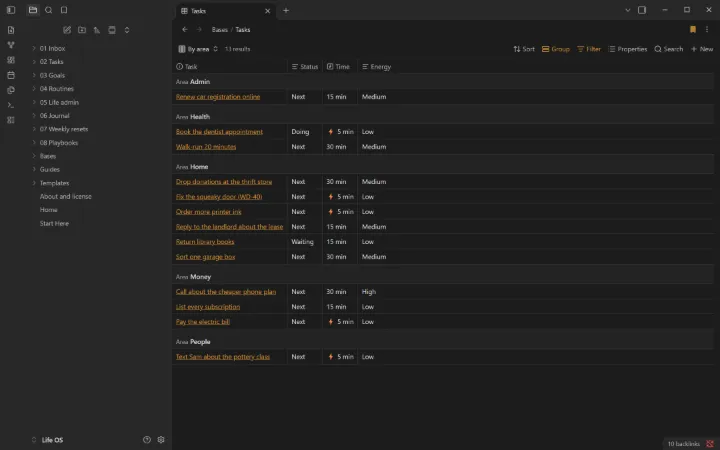Viewport: 720px width, 450px height.
Task: Click the create new base ribbon icon
Action: coord(11,120)
